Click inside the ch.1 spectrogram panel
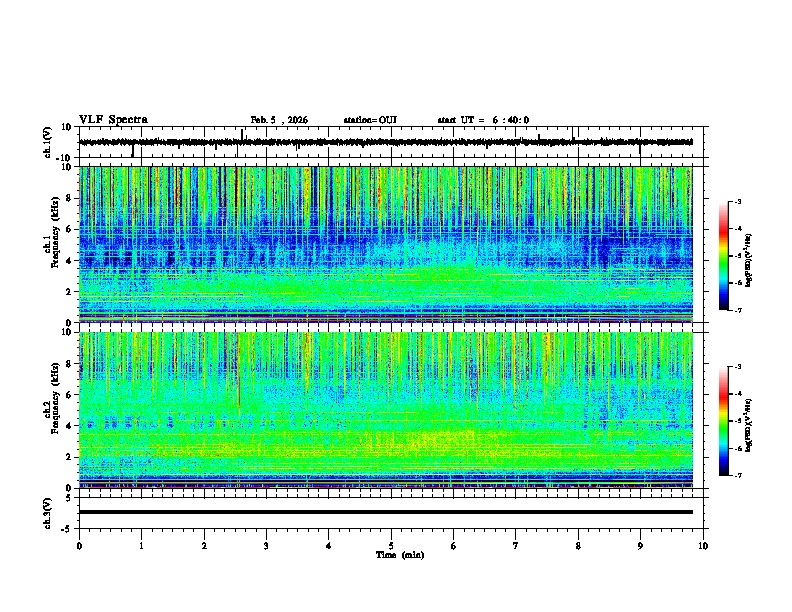Viewport: 792px width, 612px height. point(385,244)
